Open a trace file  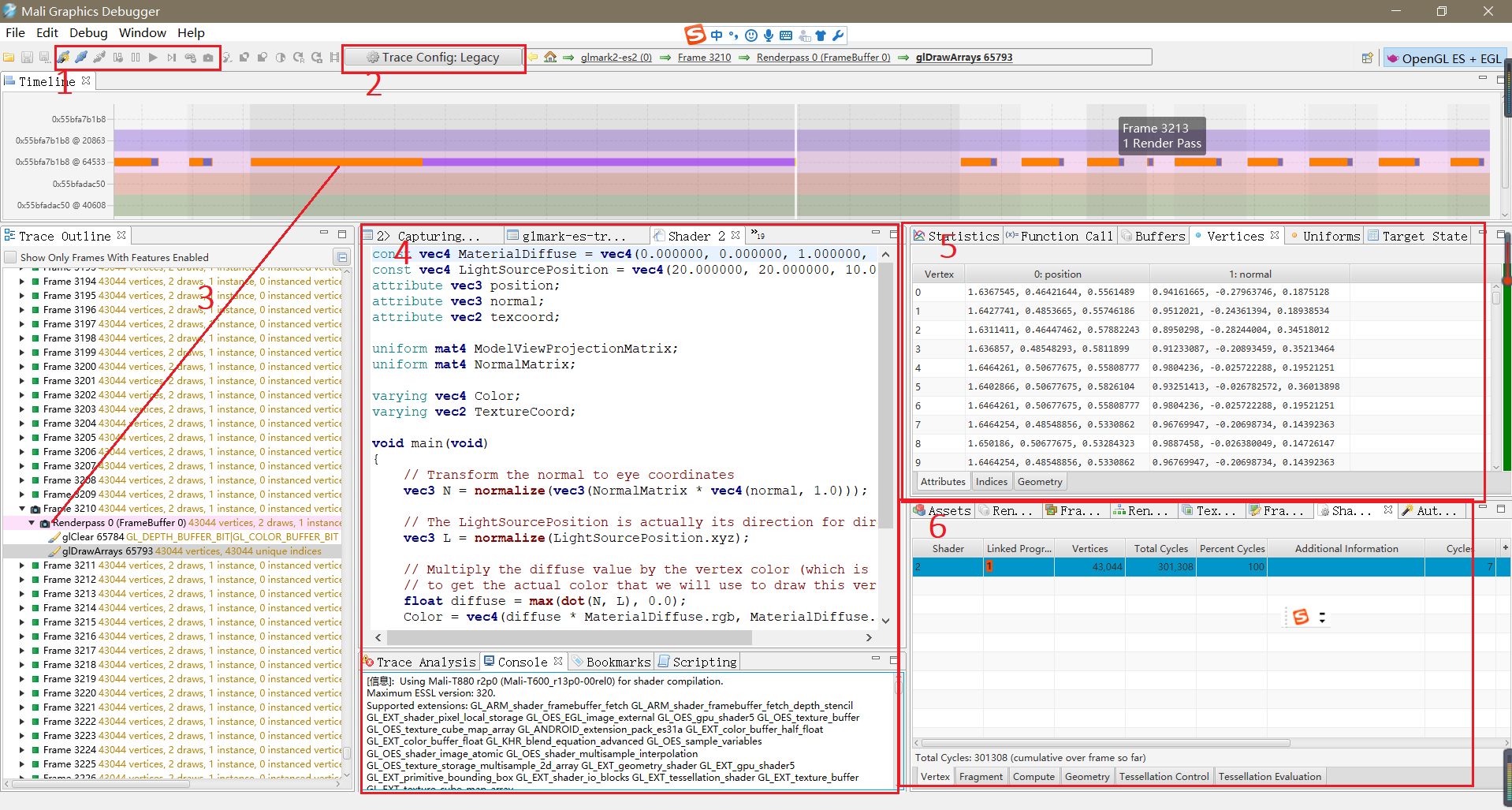click(x=9, y=57)
